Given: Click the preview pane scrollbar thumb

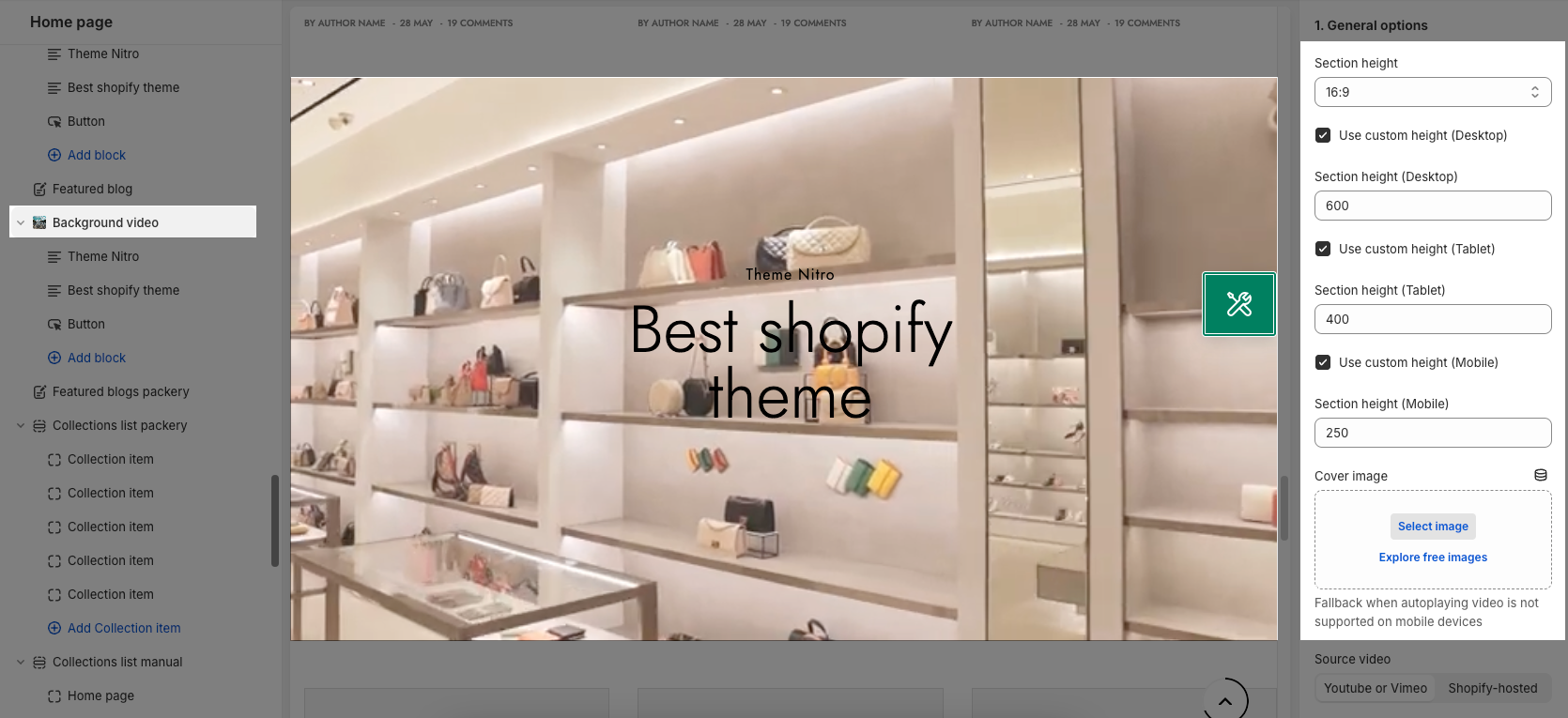Looking at the screenshot, I should [1284, 508].
